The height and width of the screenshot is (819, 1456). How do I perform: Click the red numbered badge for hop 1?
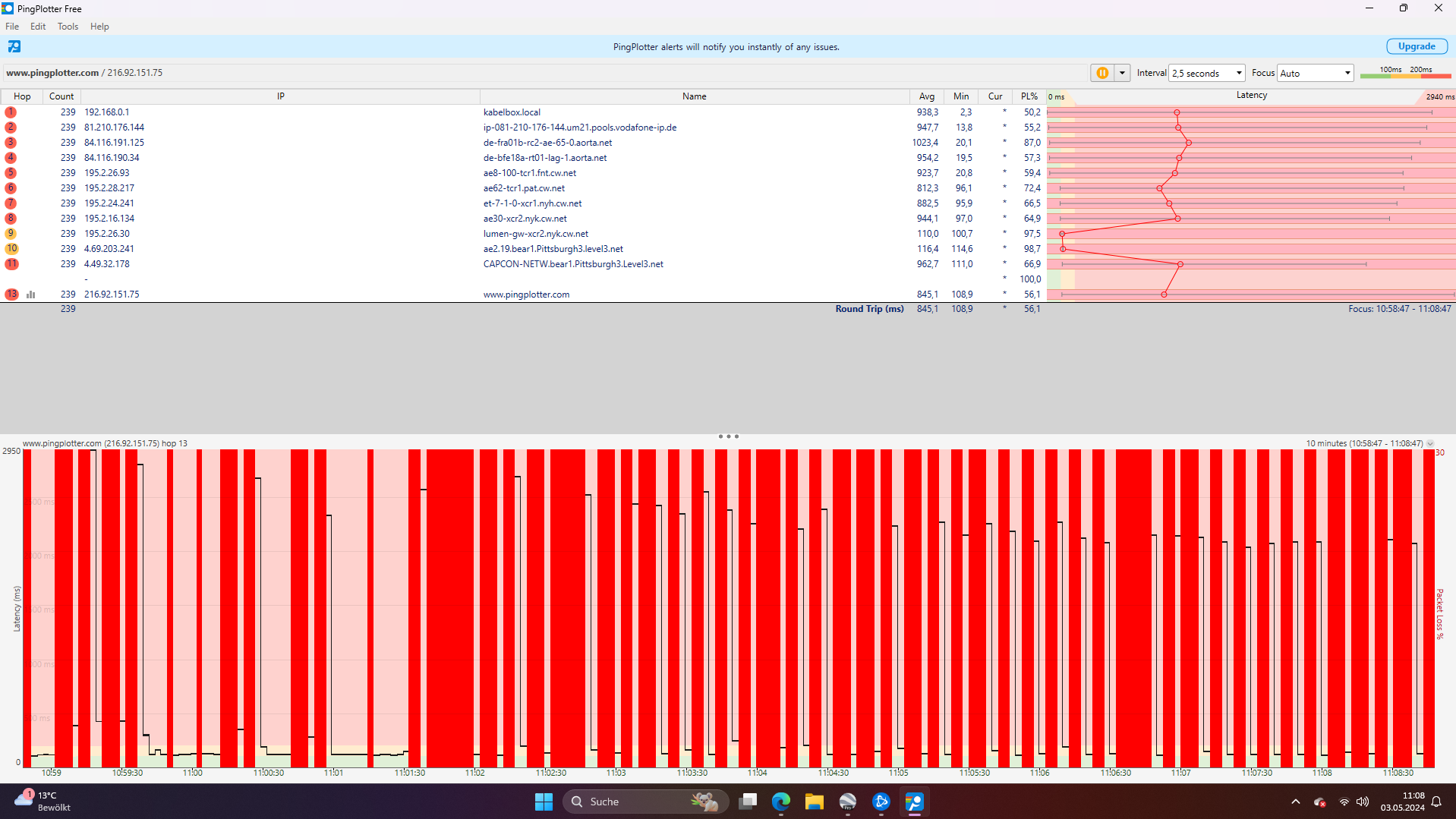coord(11,112)
